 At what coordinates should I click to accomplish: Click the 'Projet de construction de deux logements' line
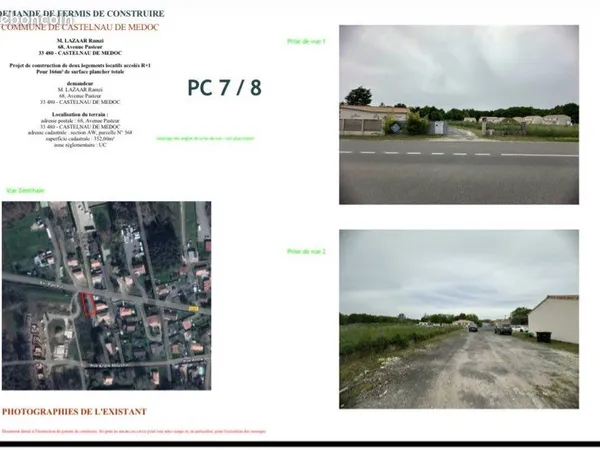(x=80, y=65)
